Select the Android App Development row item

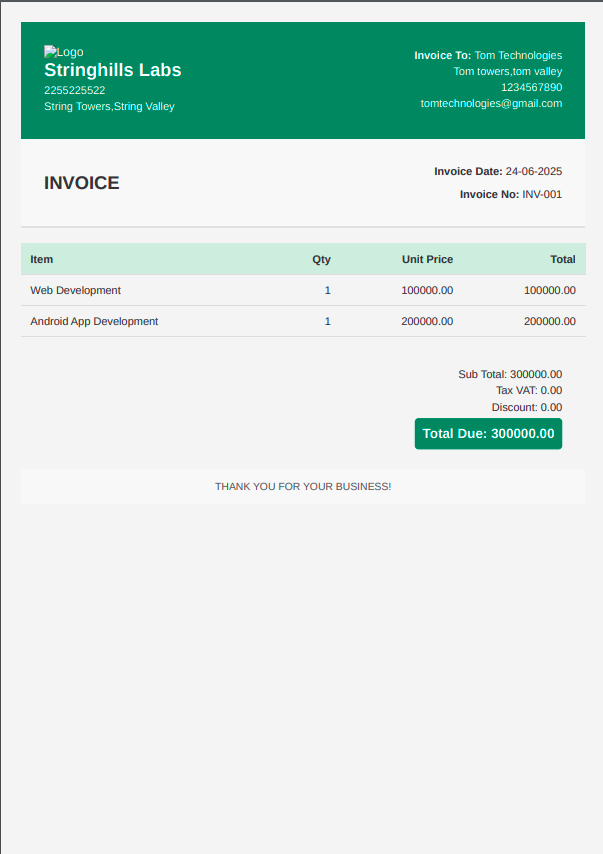click(94, 321)
